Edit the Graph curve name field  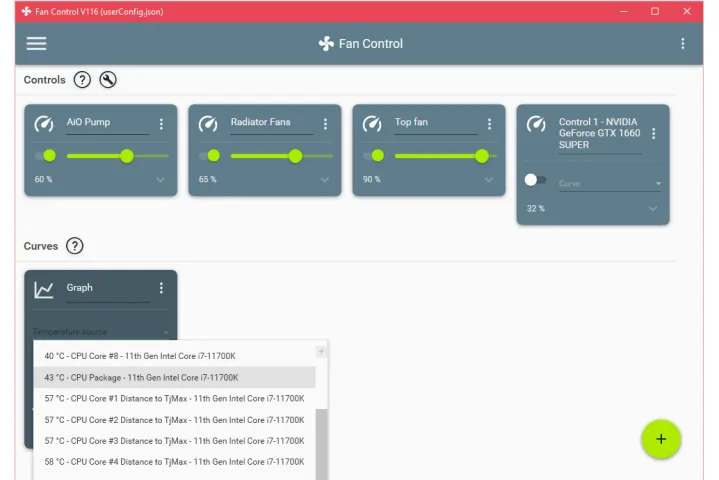108,289
